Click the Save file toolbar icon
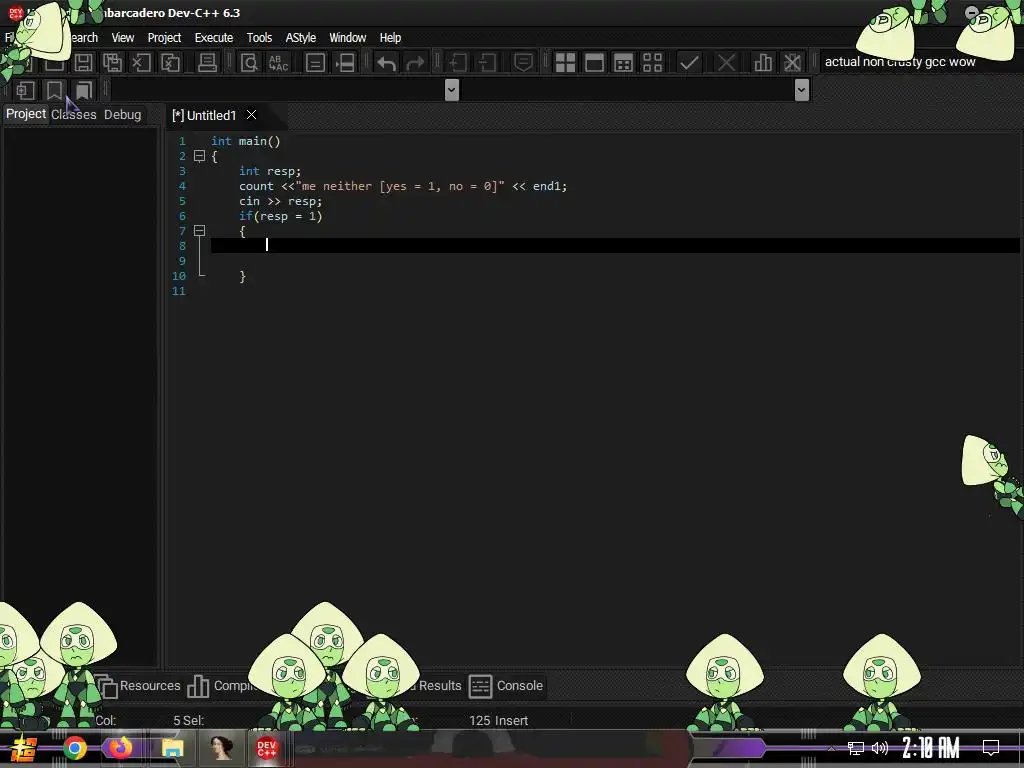 83,63
